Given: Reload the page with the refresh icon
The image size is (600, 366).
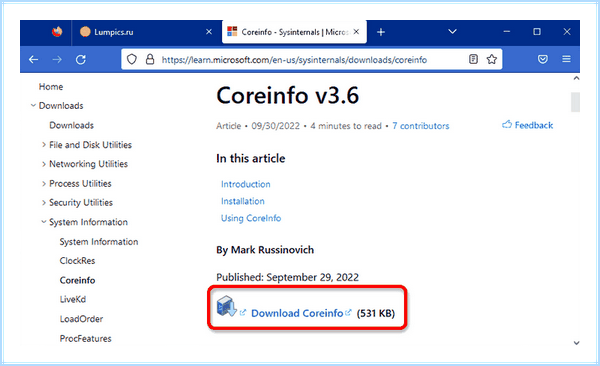Looking at the screenshot, I should [81, 59].
